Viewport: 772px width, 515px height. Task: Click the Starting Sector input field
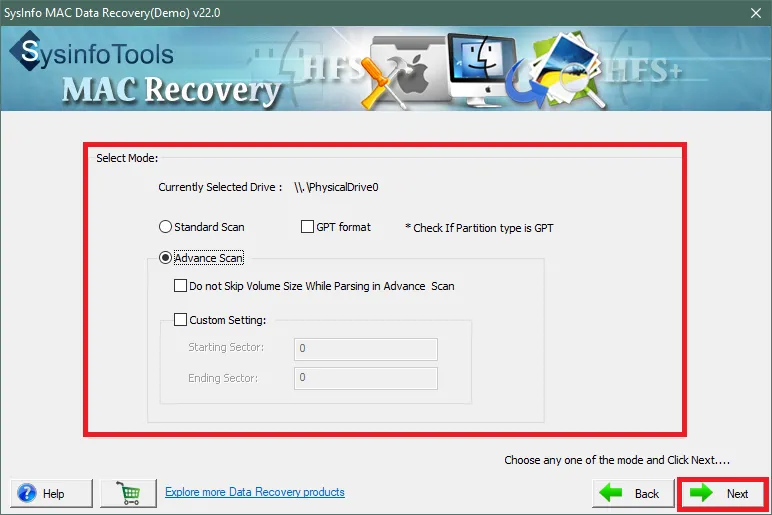(366, 349)
